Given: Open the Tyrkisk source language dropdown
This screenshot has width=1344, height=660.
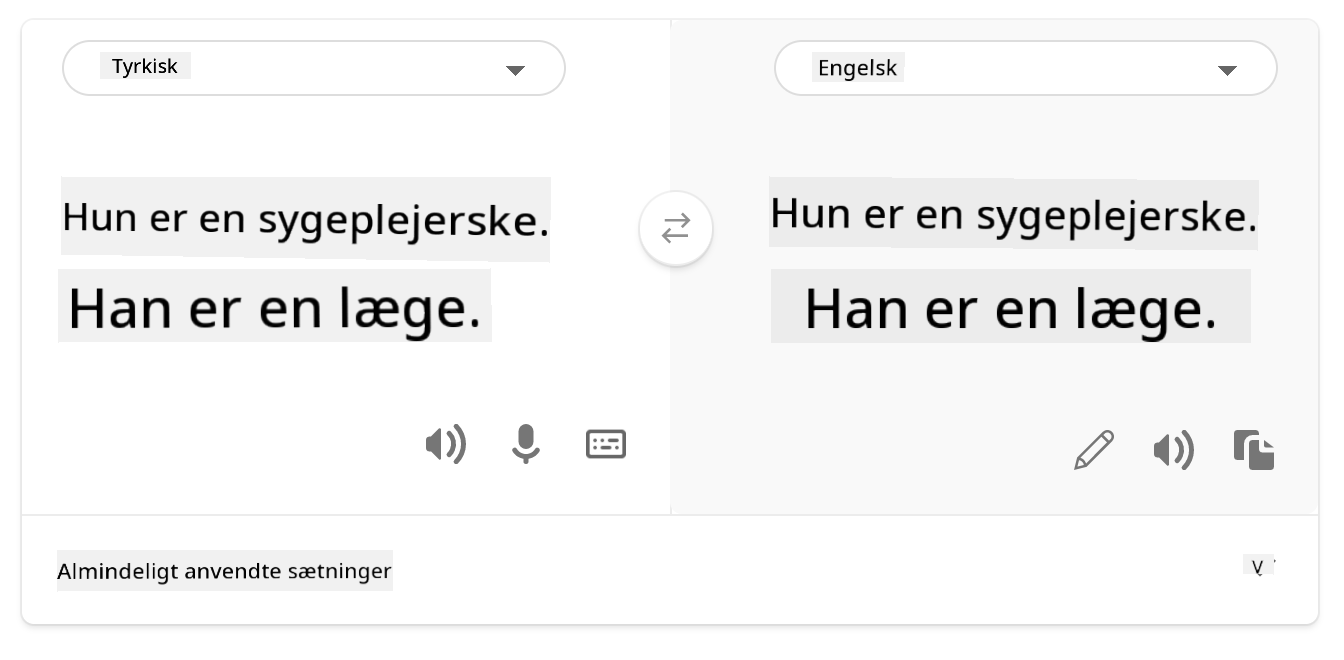Looking at the screenshot, I should pos(300,68).
